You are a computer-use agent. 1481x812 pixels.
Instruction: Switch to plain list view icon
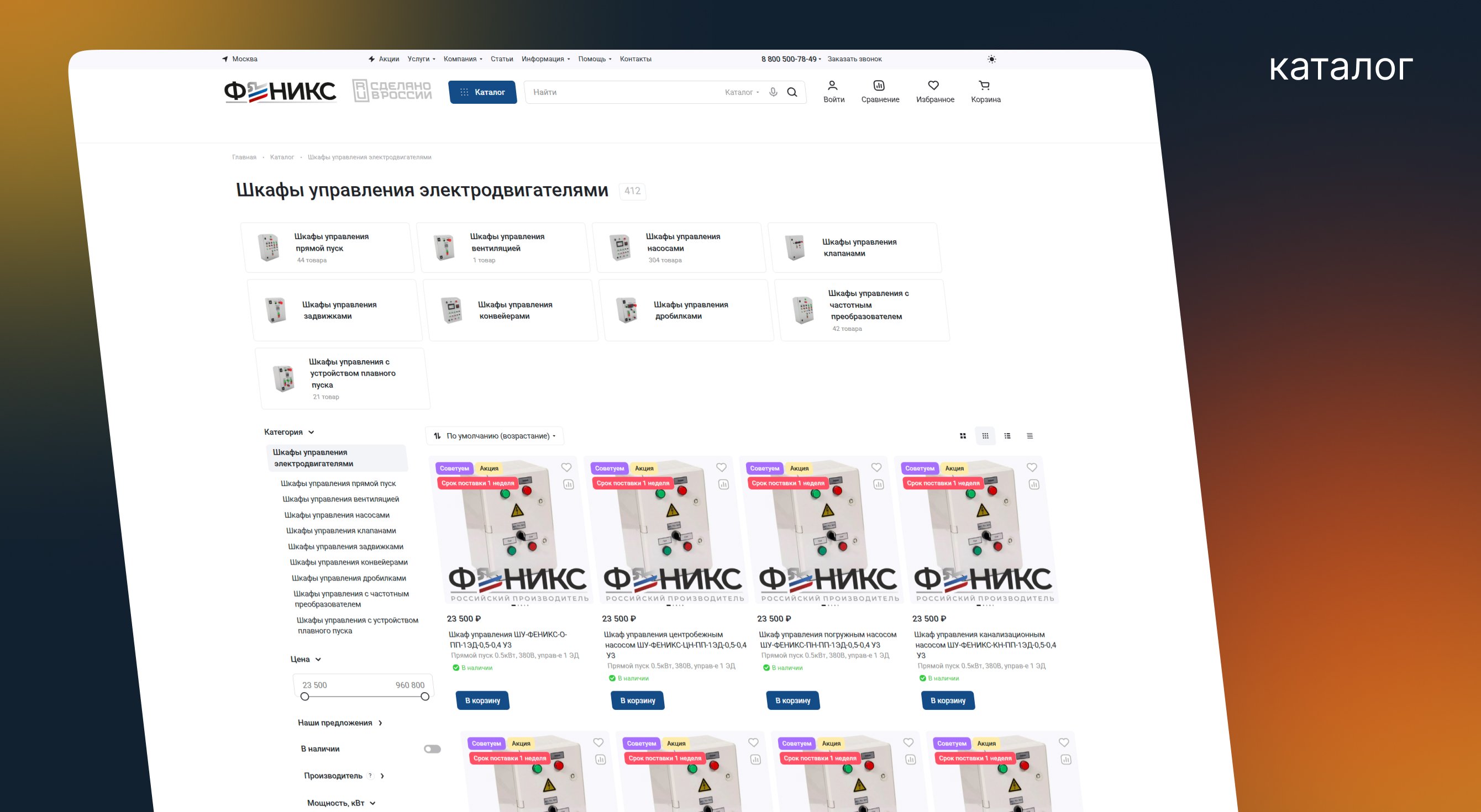coord(1030,436)
